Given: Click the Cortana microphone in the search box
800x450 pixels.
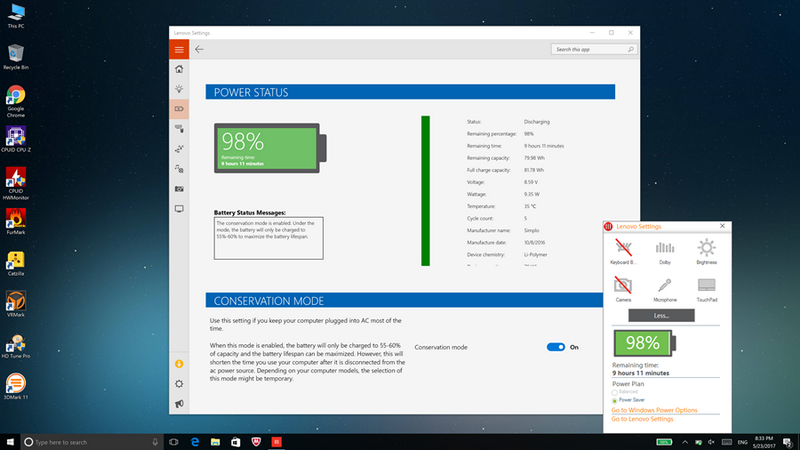Looking at the screenshot, I should click(x=155, y=442).
